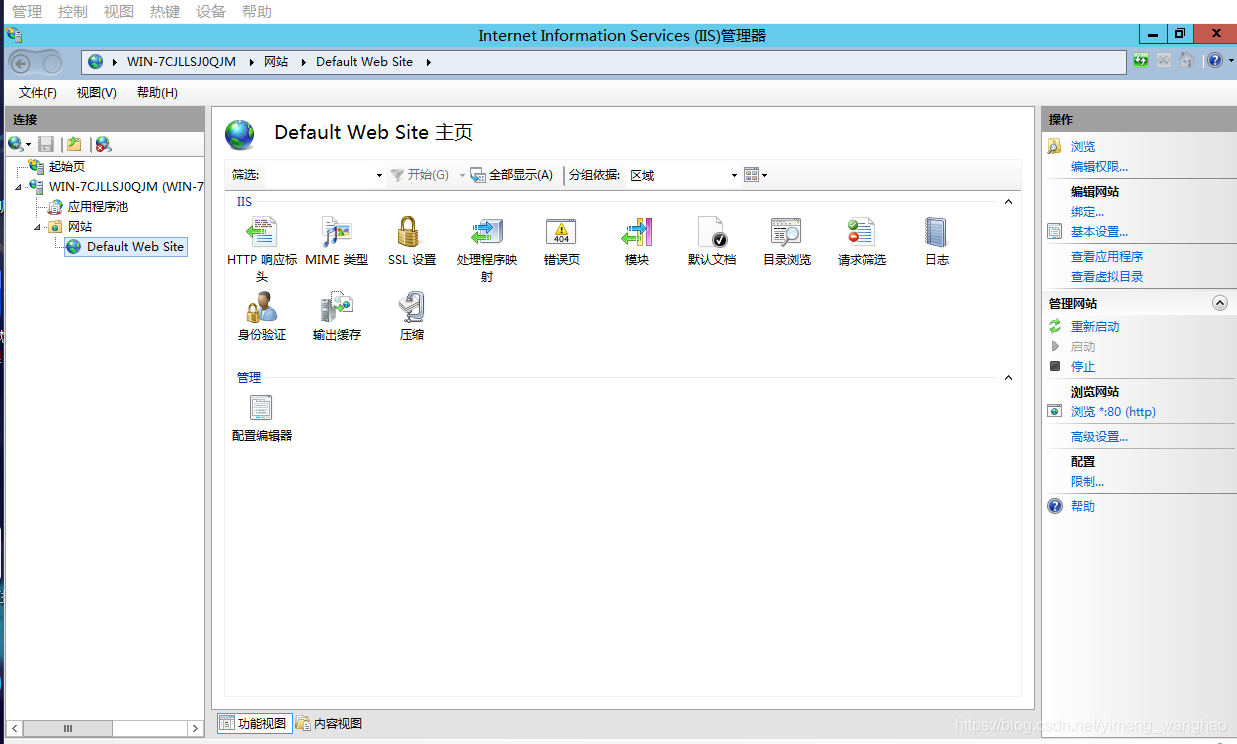Collapse the IIS group section

pyautogui.click(x=1008, y=202)
